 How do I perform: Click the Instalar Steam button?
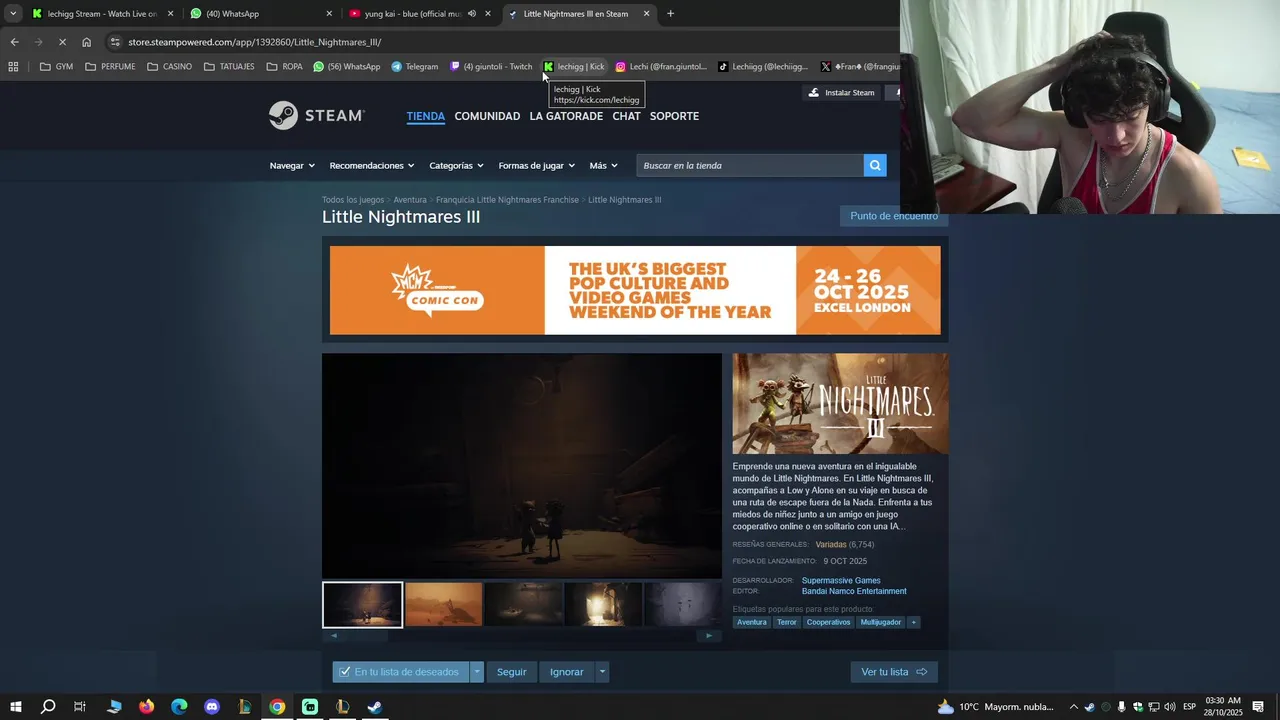click(x=841, y=92)
